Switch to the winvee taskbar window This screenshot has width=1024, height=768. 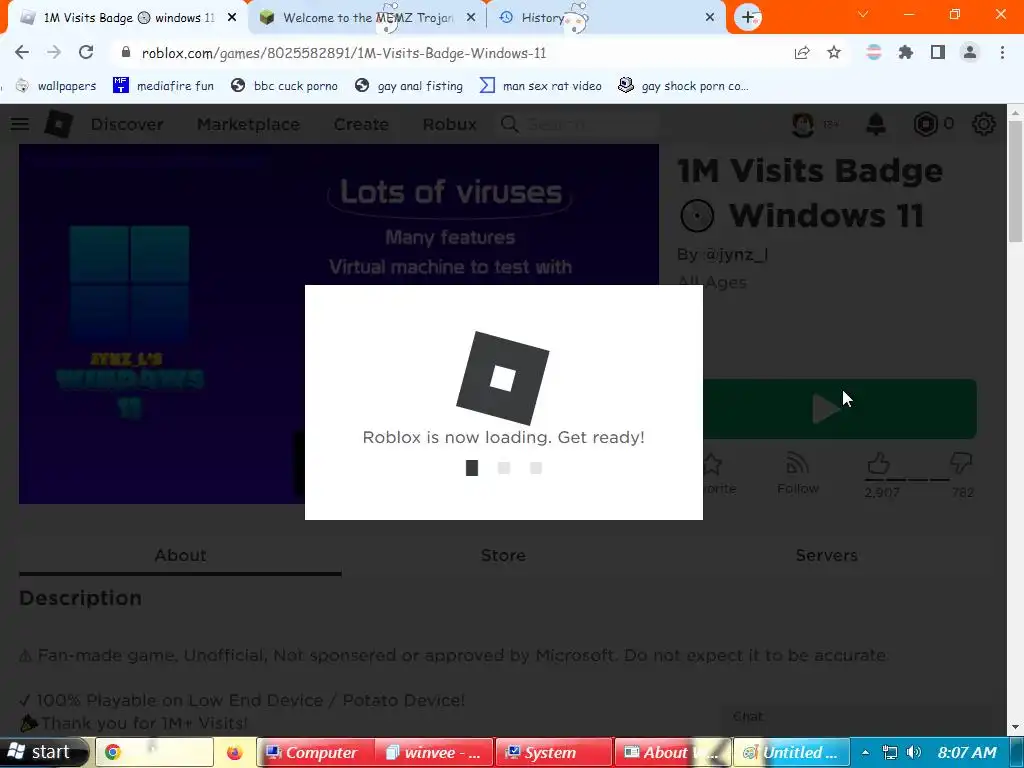[x=434, y=752]
